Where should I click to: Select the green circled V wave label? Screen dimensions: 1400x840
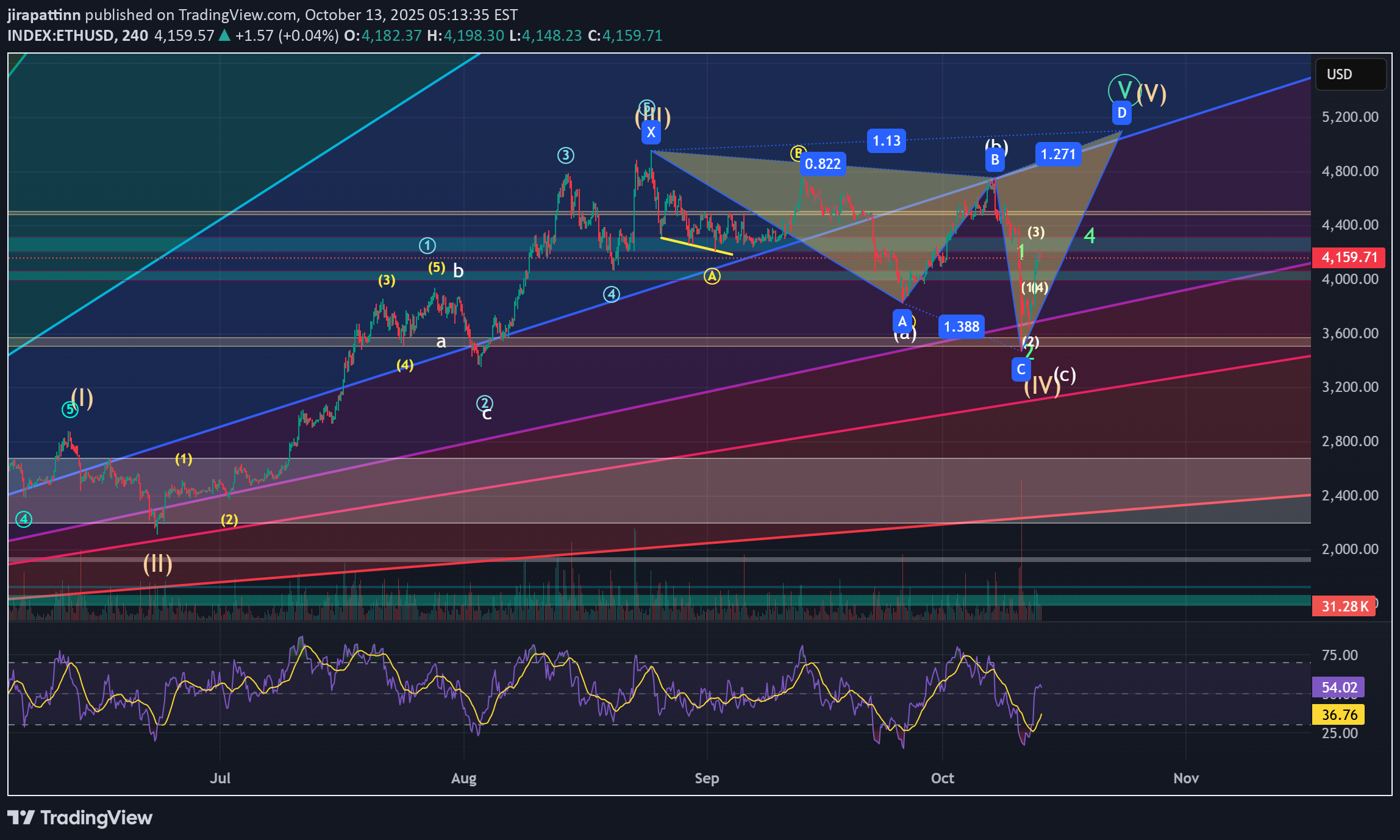coord(1124,90)
